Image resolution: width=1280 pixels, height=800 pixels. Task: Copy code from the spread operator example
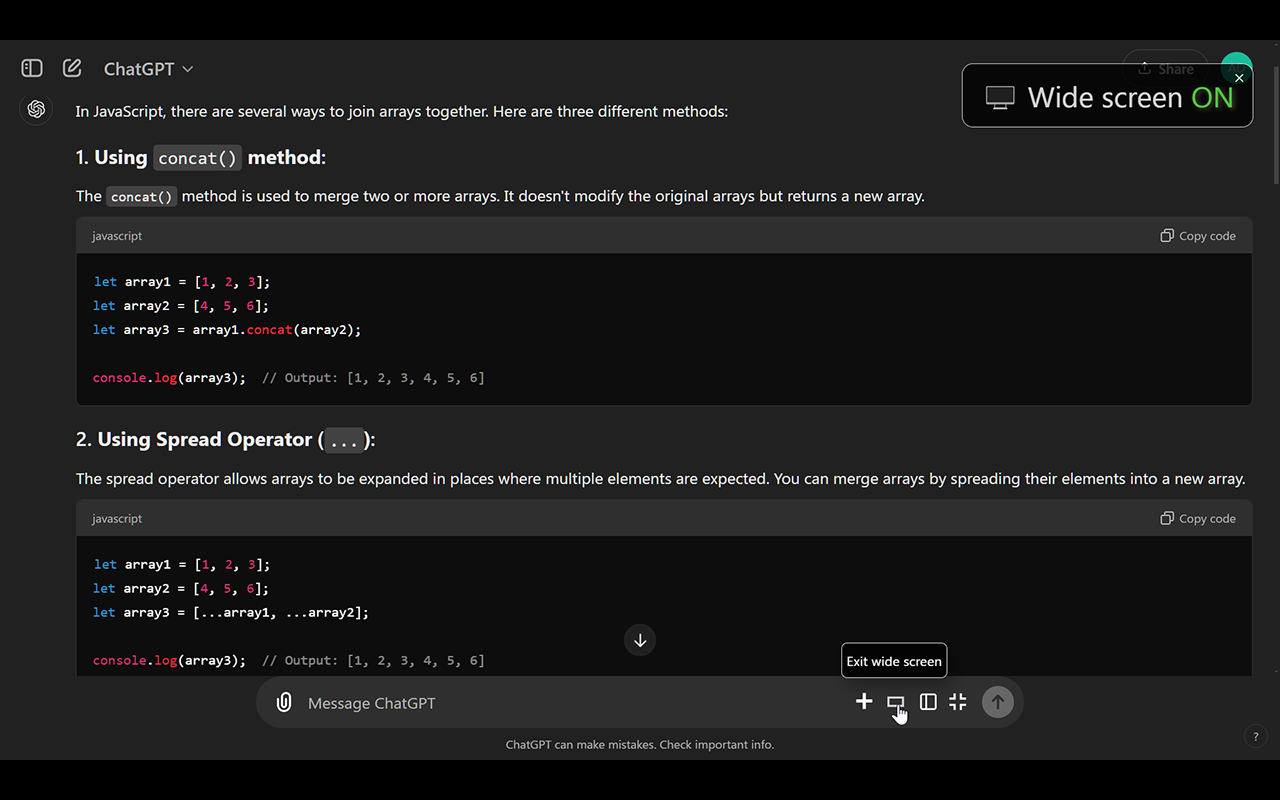coord(1198,519)
